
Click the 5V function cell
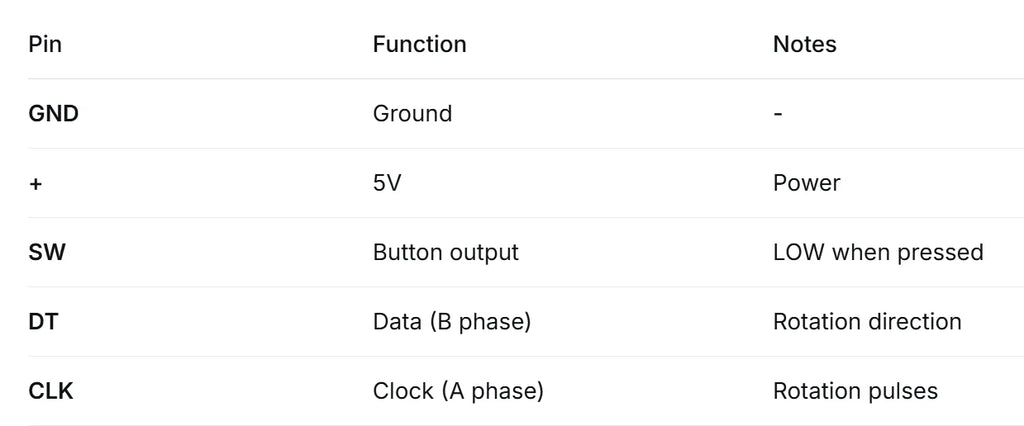(387, 183)
